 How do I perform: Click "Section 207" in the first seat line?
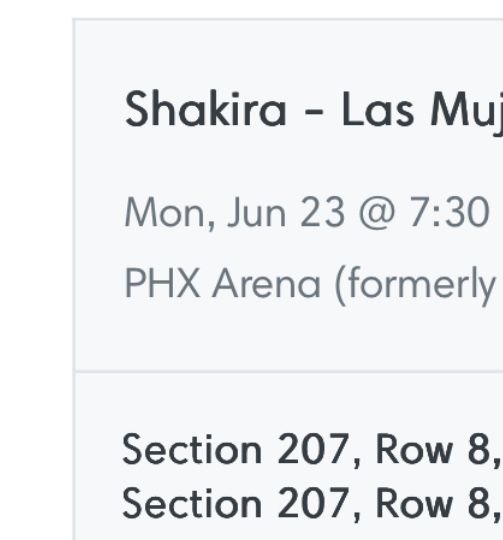(x=235, y=449)
